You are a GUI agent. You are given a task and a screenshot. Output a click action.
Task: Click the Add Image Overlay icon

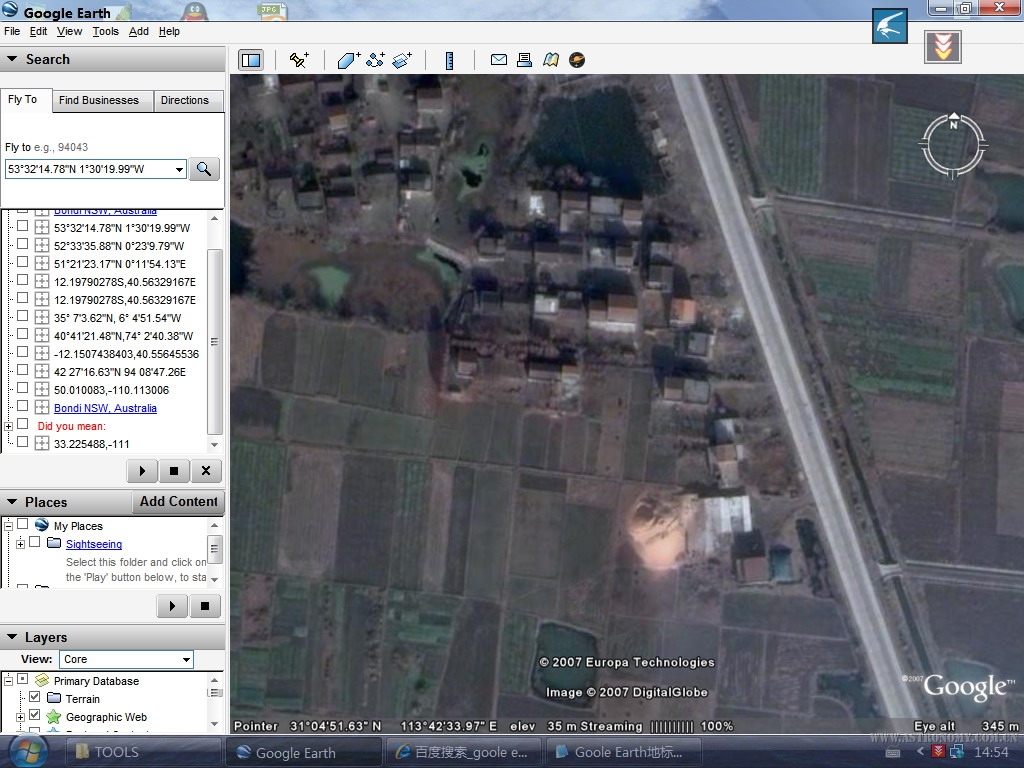[x=402, y=60]
